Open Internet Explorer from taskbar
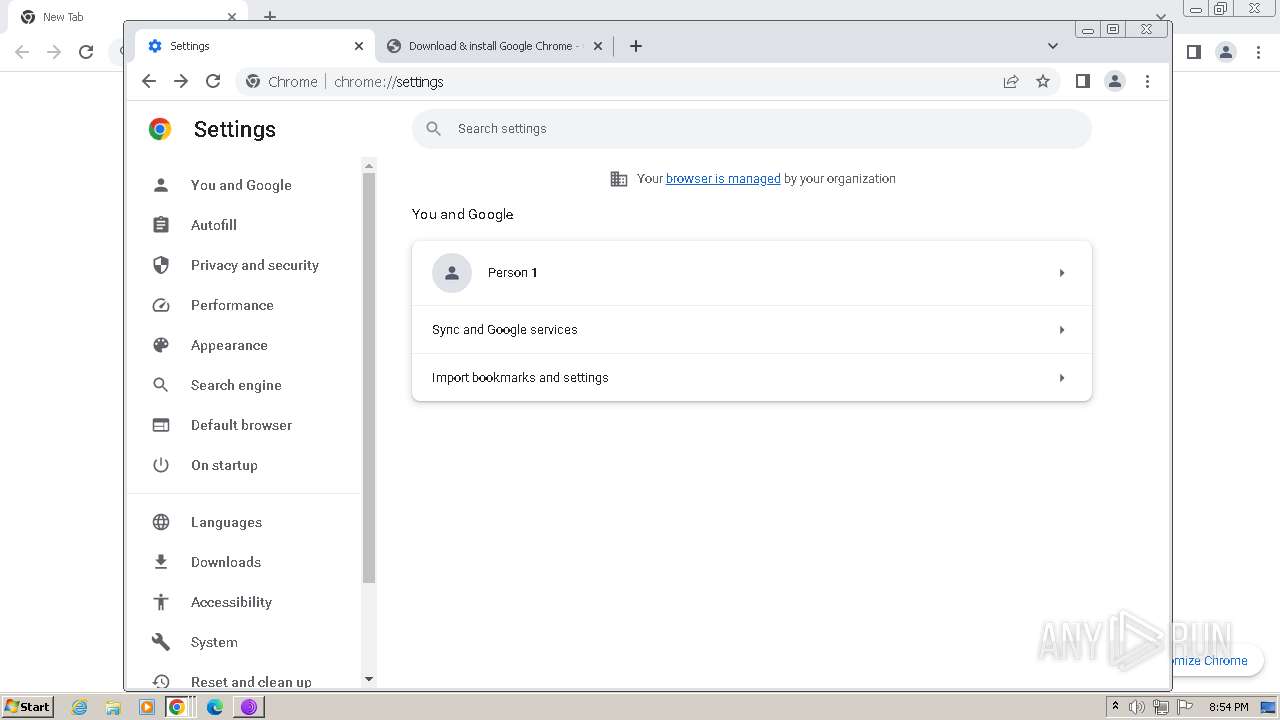Viewport: 1280px width, 720px height. [80, 707]
